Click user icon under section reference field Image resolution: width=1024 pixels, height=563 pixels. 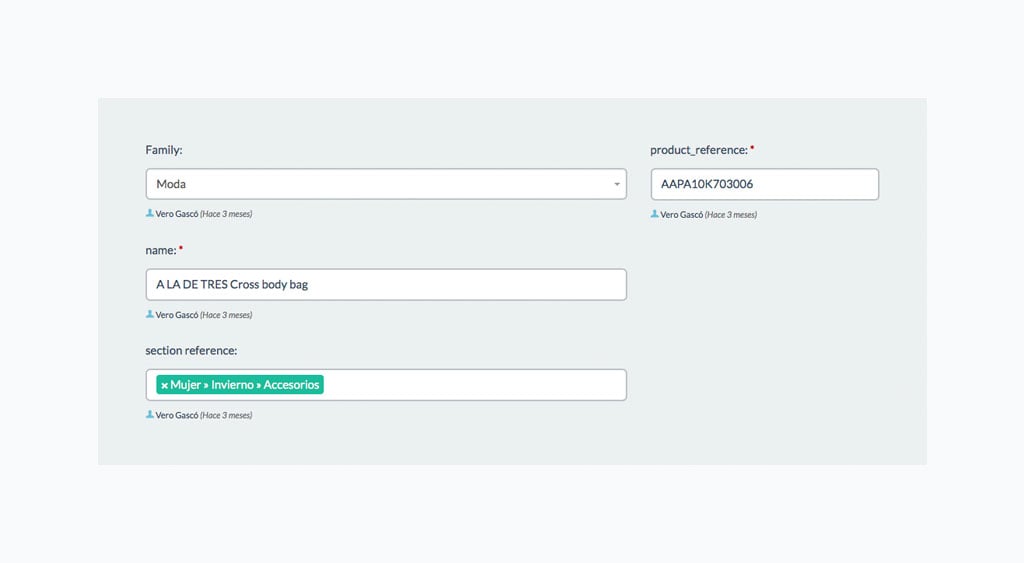tap(150, 415)
